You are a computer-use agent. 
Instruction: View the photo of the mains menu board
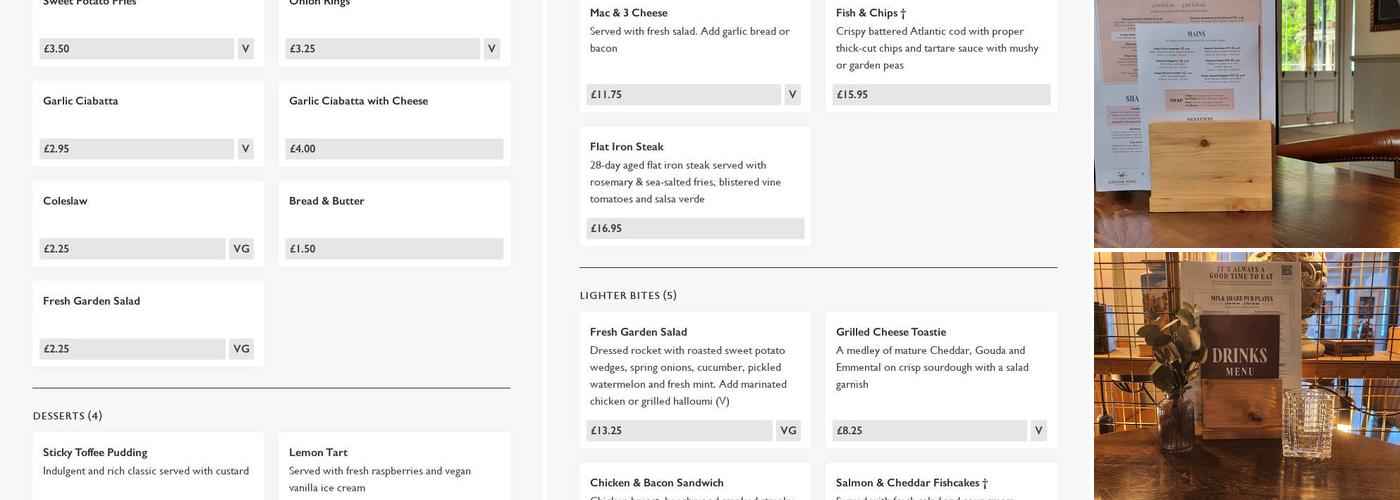(1246, 122)
